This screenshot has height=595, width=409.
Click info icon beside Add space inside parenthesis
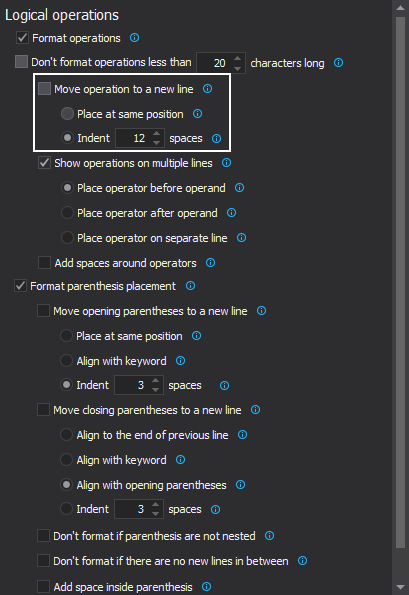206,587
